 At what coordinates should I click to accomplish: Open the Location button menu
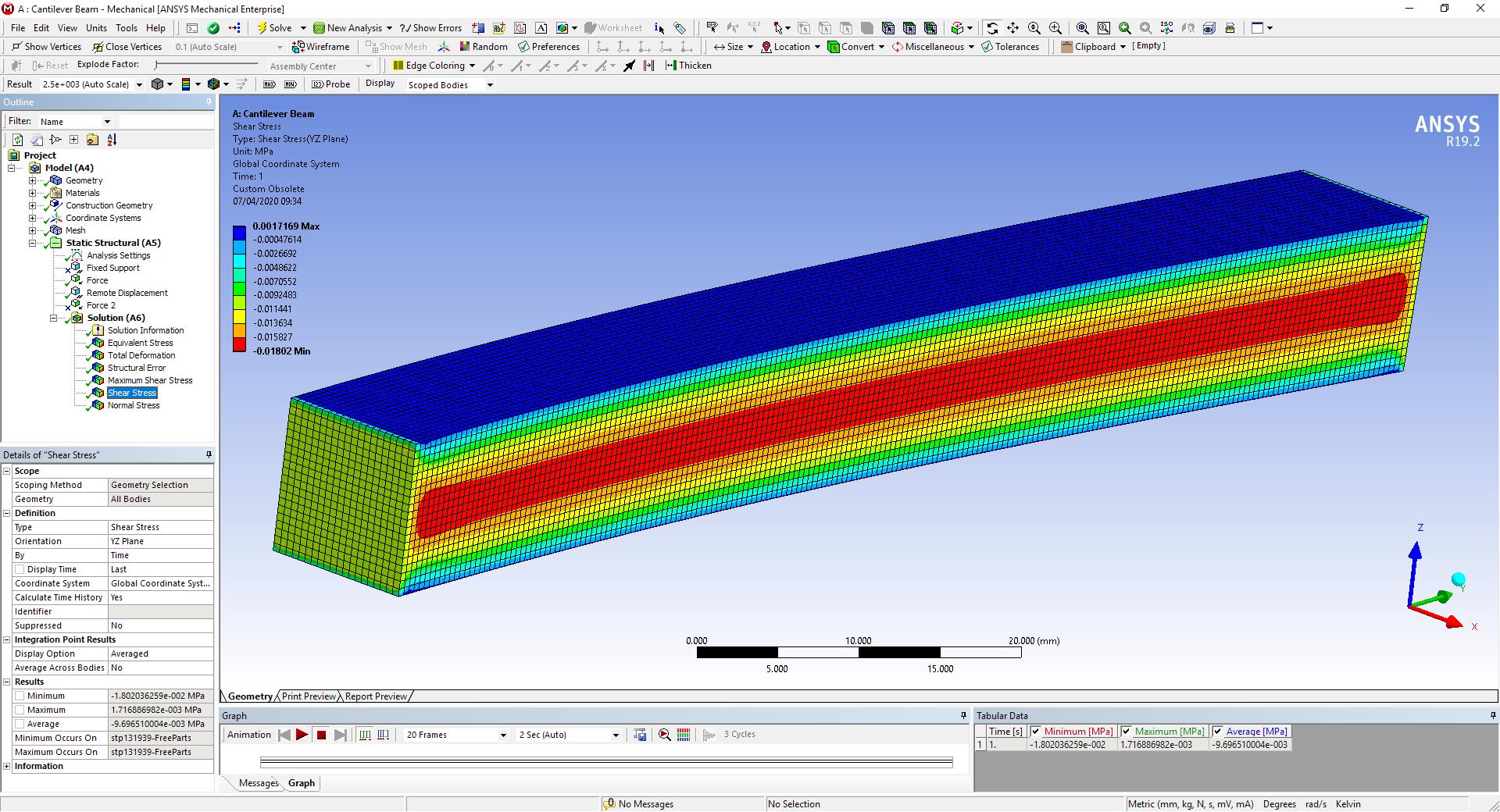tap(791, 47)
